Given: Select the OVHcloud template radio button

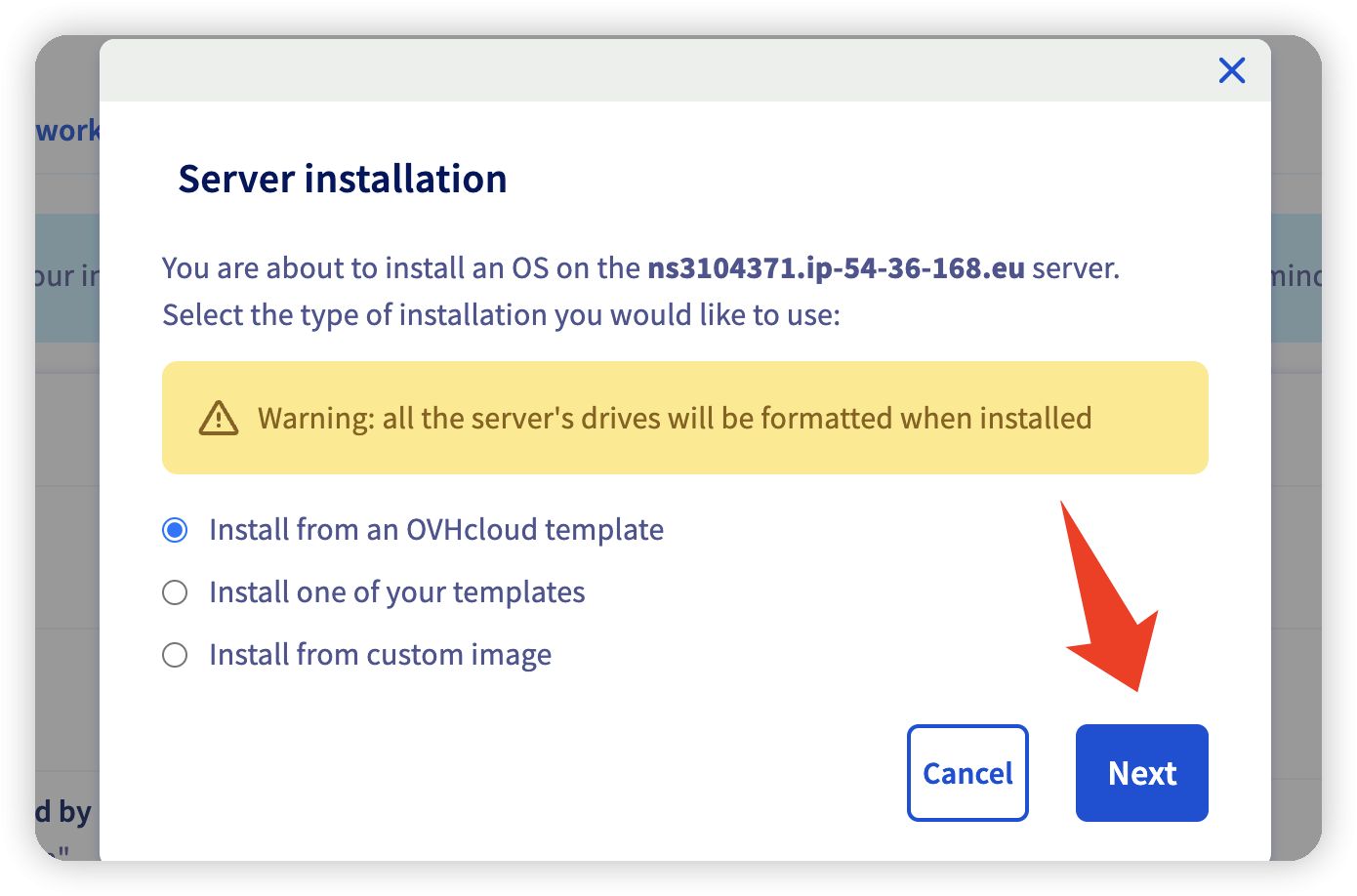Looking at the screenshot, I should pyautogui.click(x=175, y=530).
